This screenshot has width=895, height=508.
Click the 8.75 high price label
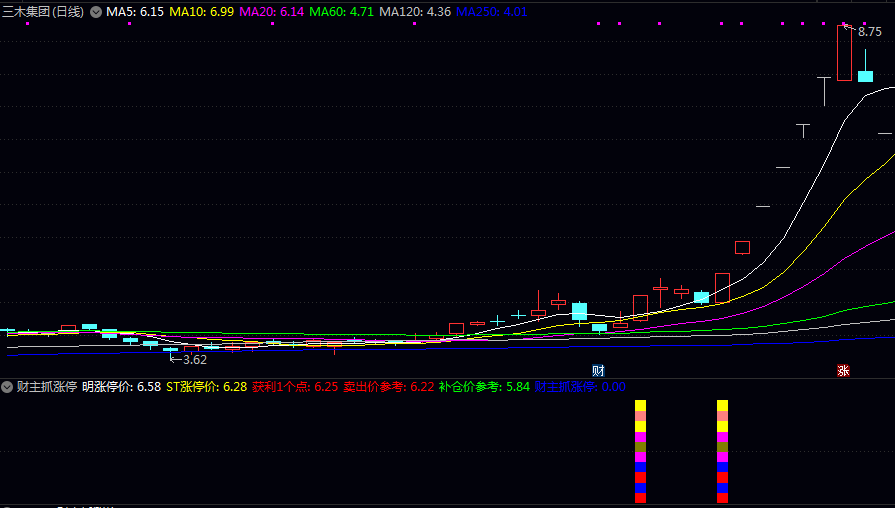(869, 32)
